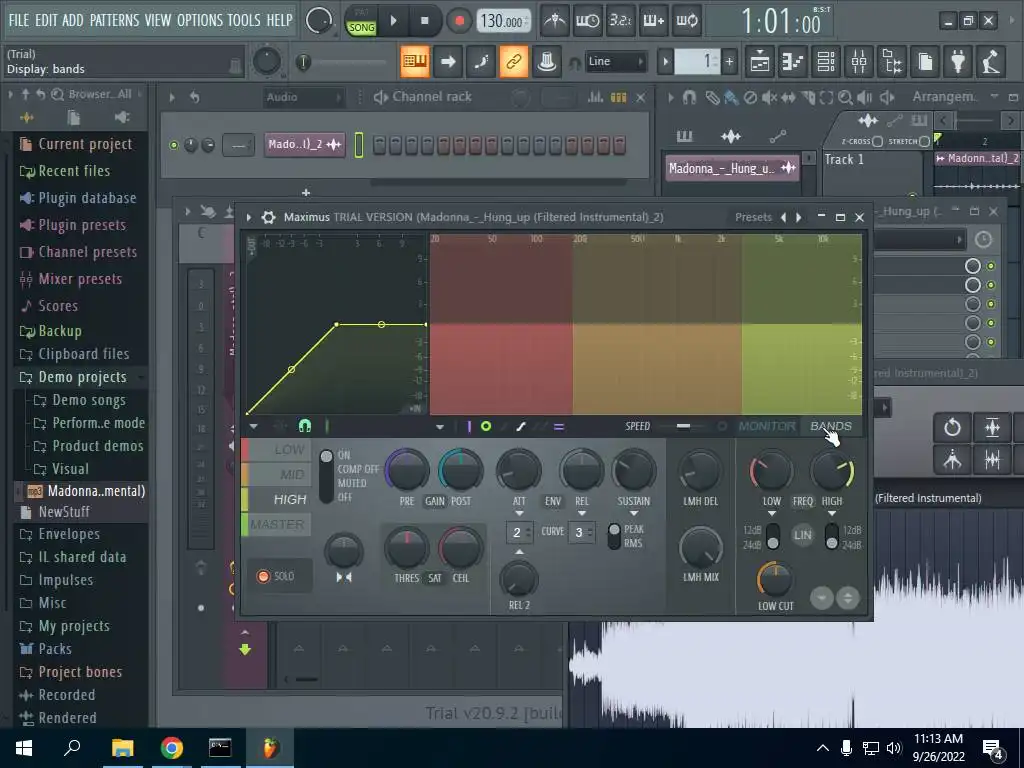The height and width of the screenshot is (768, 1024).
Task: Open the Maximus Presets menu
Action: (753, 217)
